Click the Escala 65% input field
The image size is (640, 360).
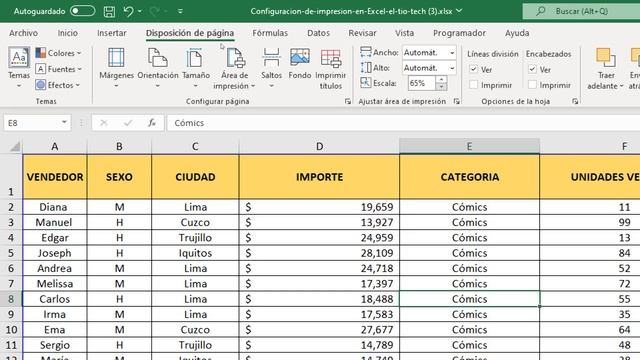[422, 83]
